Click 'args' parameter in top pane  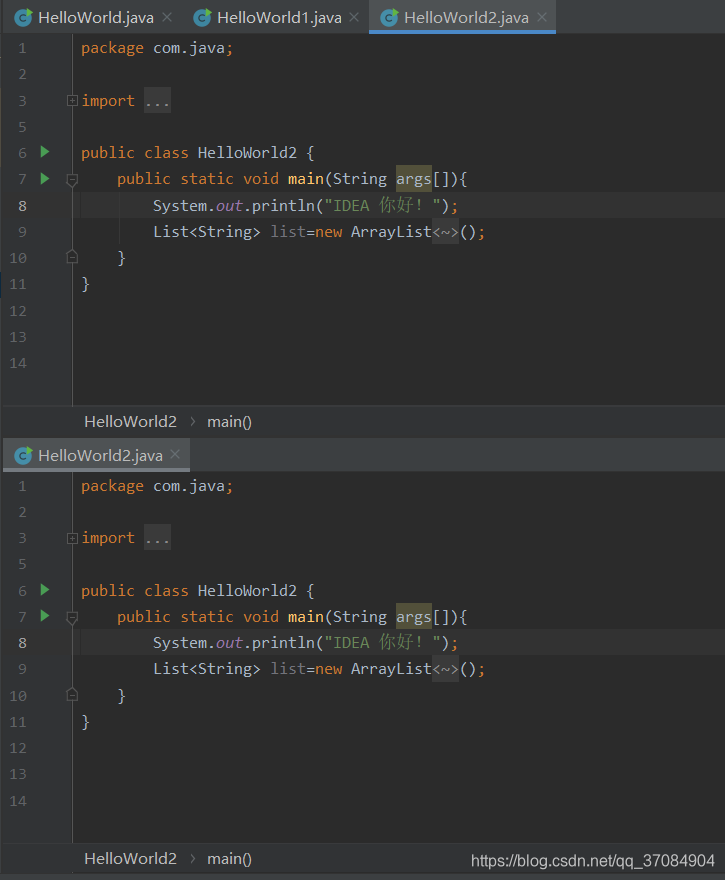pyautogui.click(x=414, y=179)
